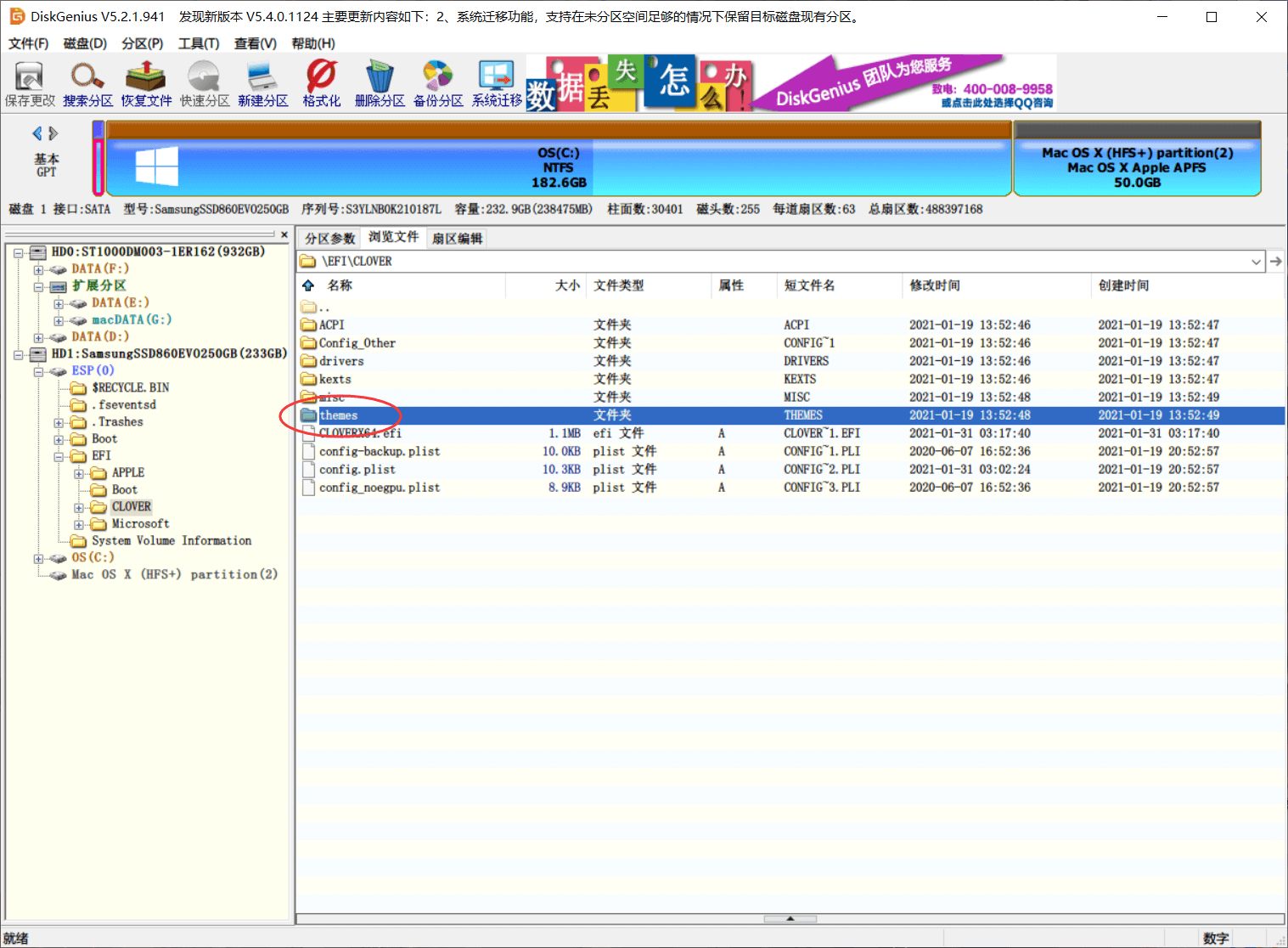Screen dimensions: 1288x948
Task: Select the CLOVERX64.efi file row
Action: (x=790, y=433)
